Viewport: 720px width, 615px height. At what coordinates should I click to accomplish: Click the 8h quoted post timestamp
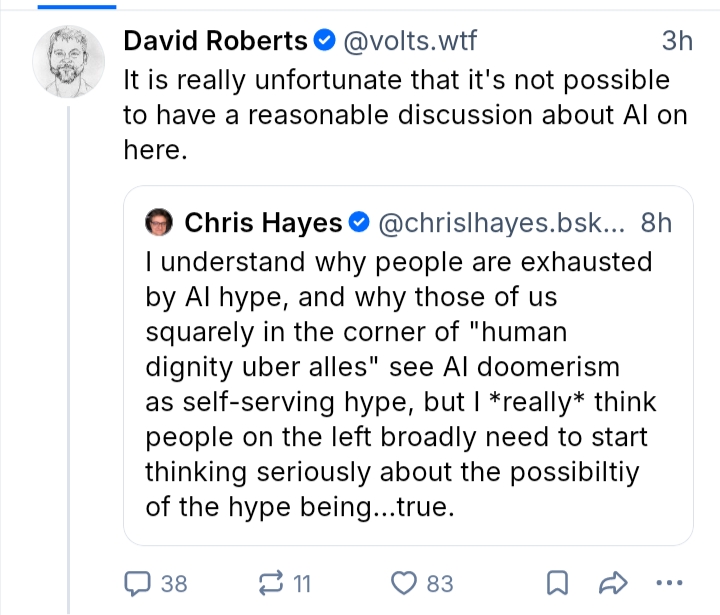656,222
